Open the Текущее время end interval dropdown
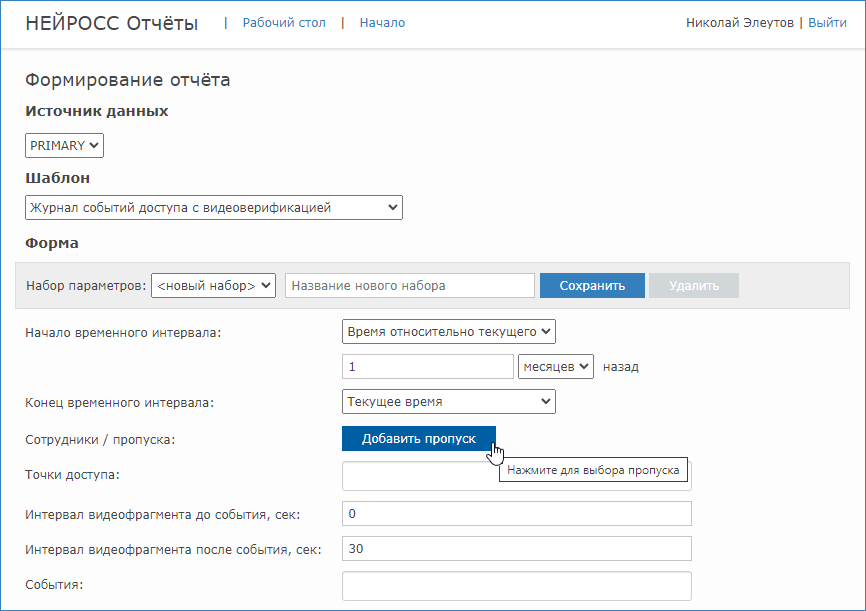This screenshot has width=866, height=611. pyautogui.click(x=448, y=402)
